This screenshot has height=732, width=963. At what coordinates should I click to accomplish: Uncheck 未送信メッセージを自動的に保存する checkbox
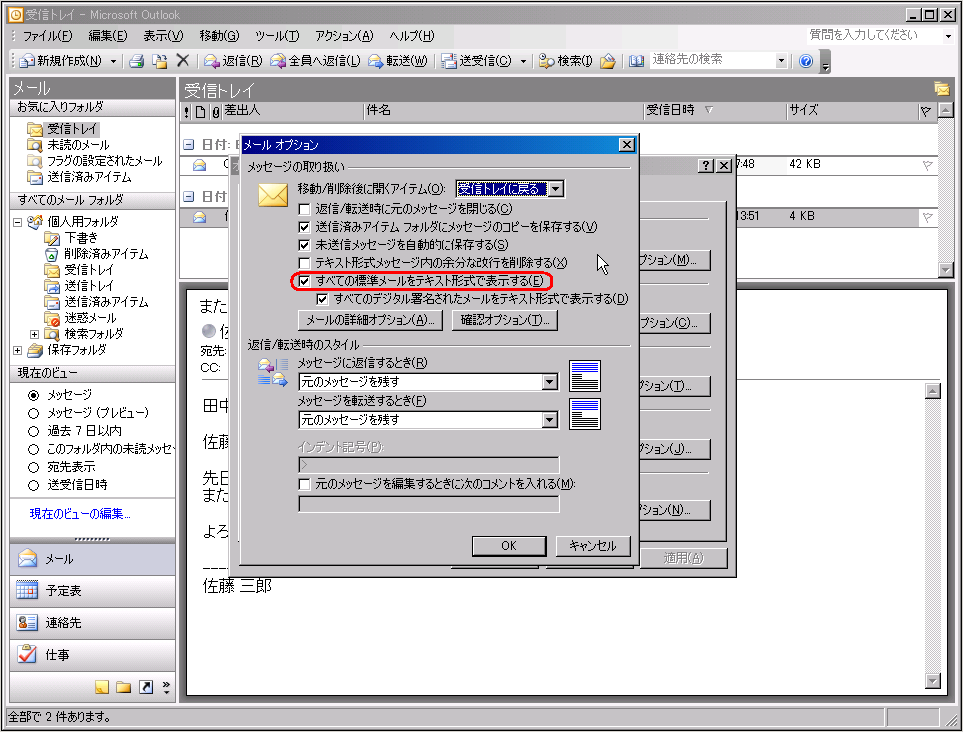point(304,245)
